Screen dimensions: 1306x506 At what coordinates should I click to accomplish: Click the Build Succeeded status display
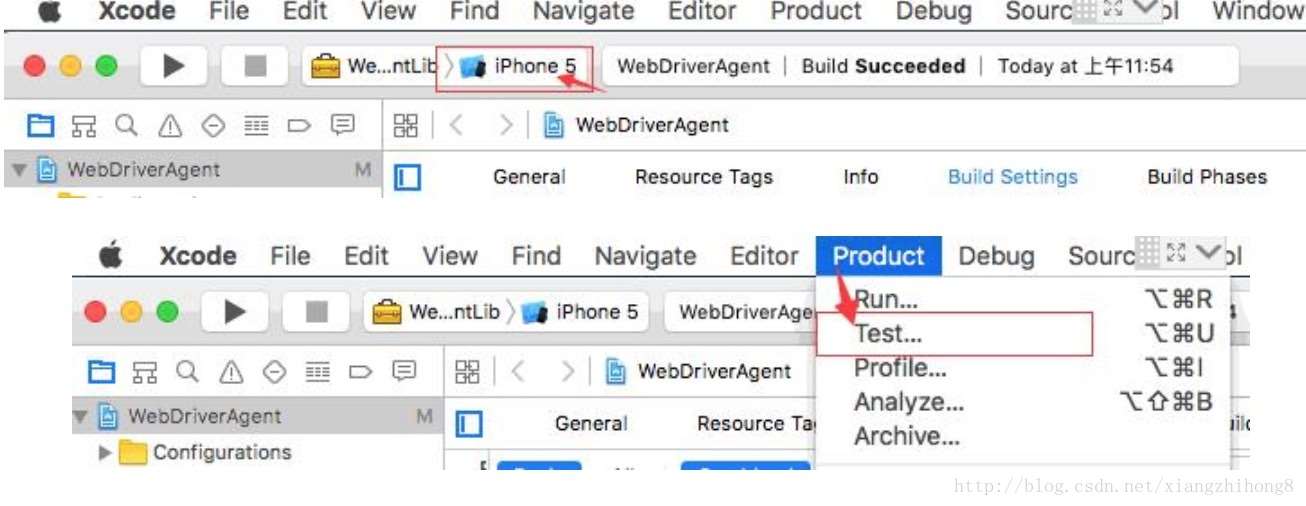883,67
